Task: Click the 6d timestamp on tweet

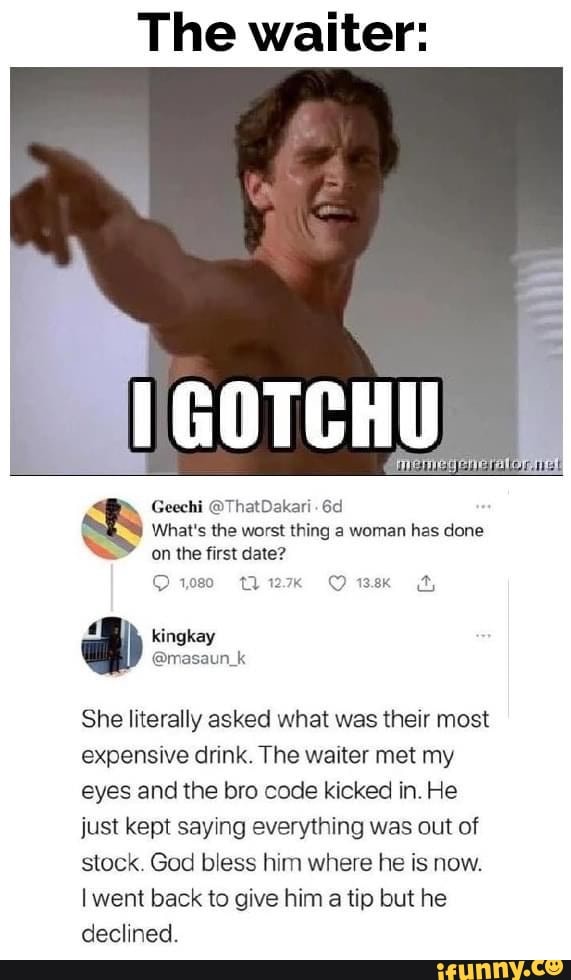Action: pos(331,506)
